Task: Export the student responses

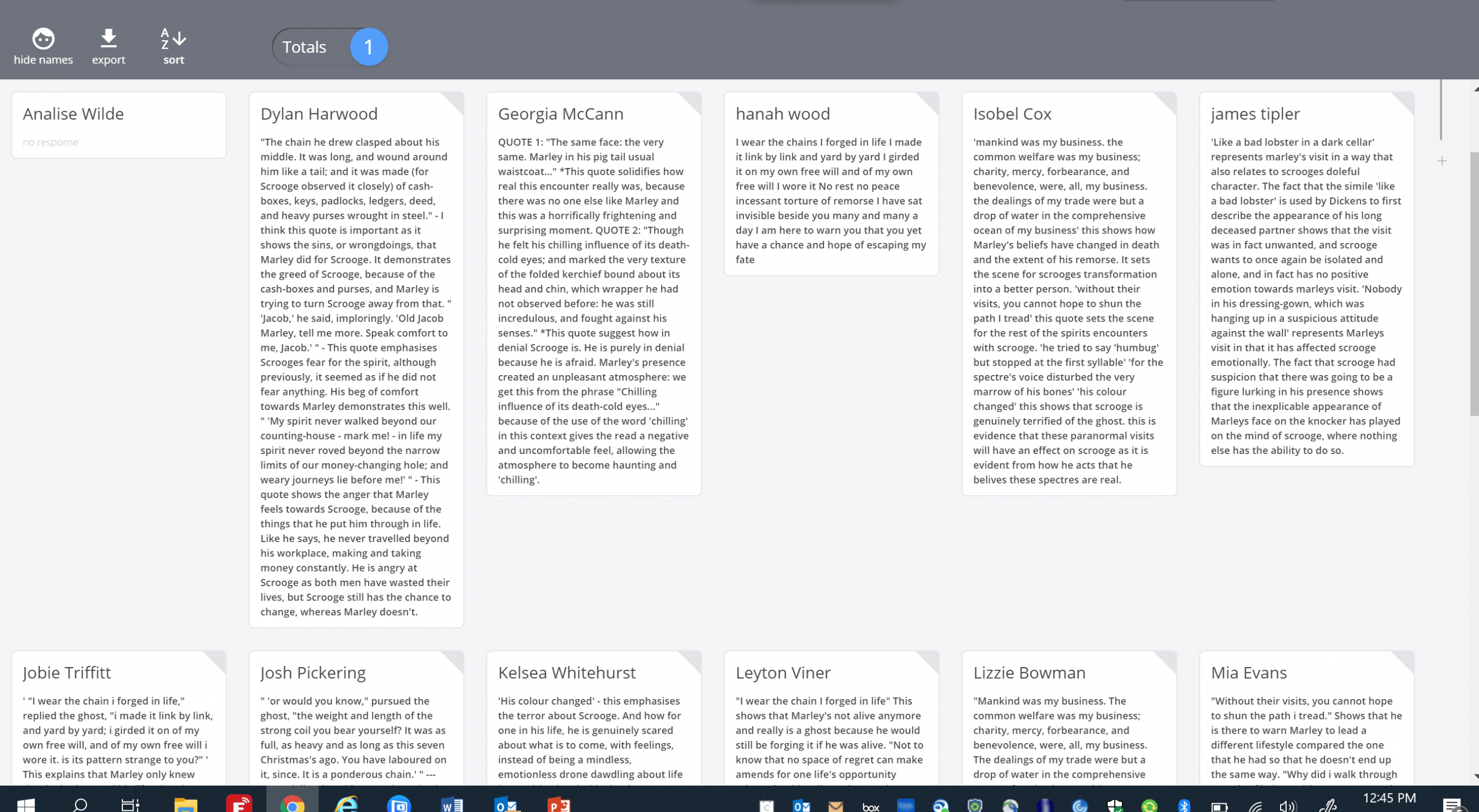Action: (109, 40)
